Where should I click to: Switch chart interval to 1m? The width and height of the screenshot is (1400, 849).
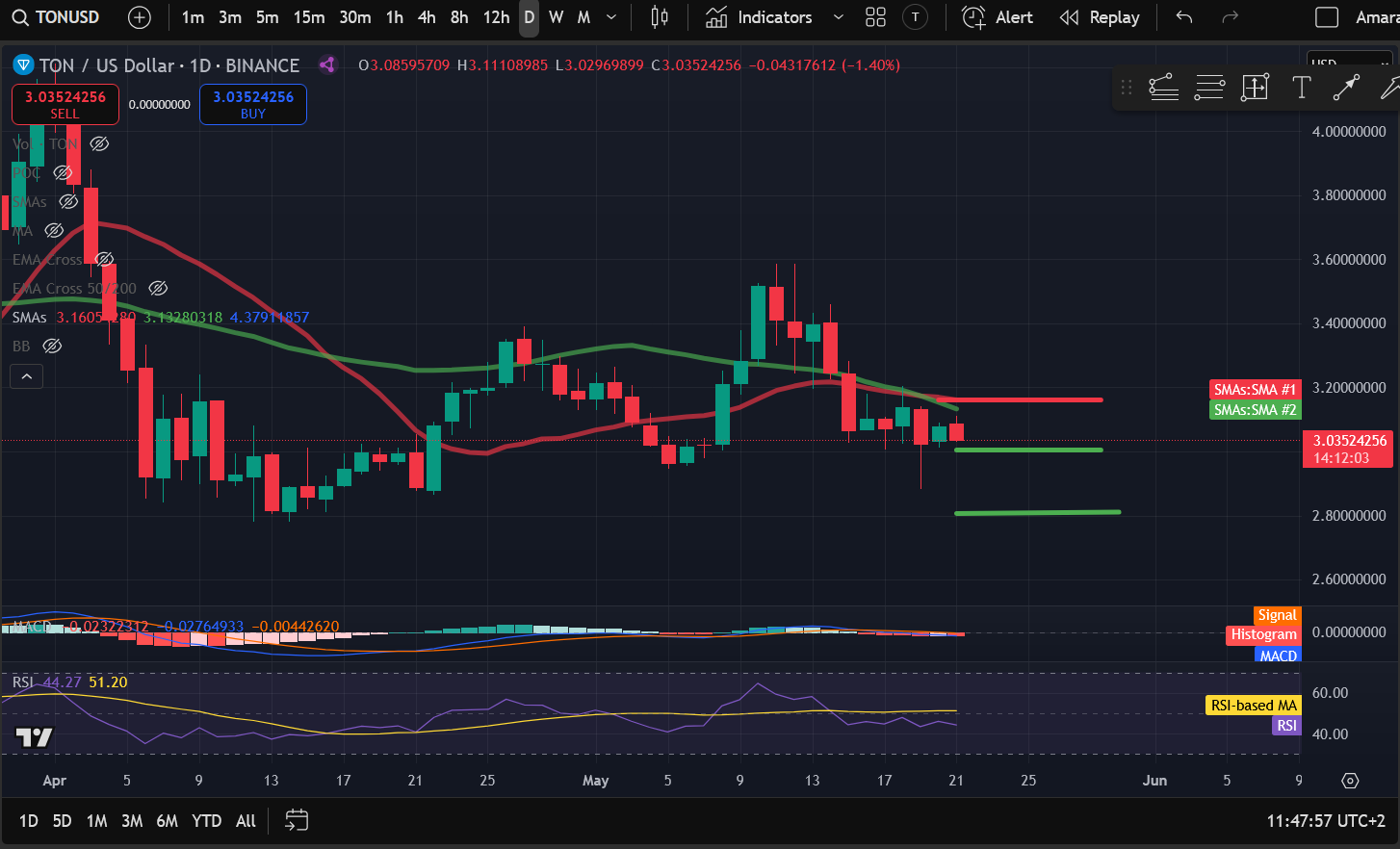193,17
